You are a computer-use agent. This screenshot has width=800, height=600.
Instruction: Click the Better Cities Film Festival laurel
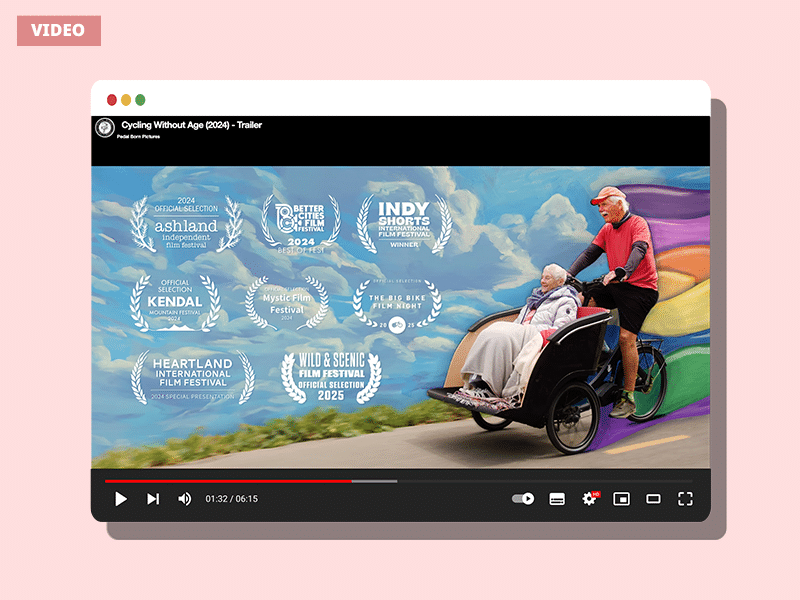pyautogui.click(x=301, y=223)
